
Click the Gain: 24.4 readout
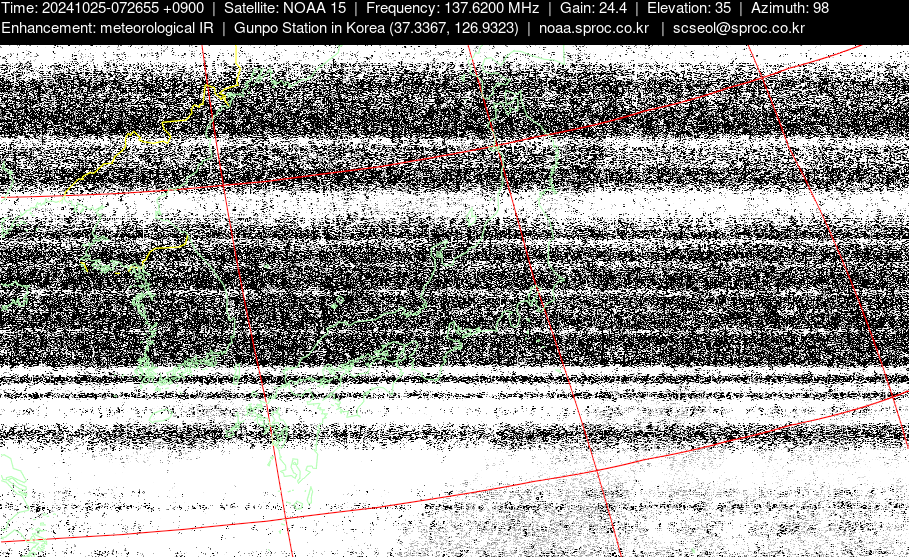pyautogui.click(x=593, y=8)
